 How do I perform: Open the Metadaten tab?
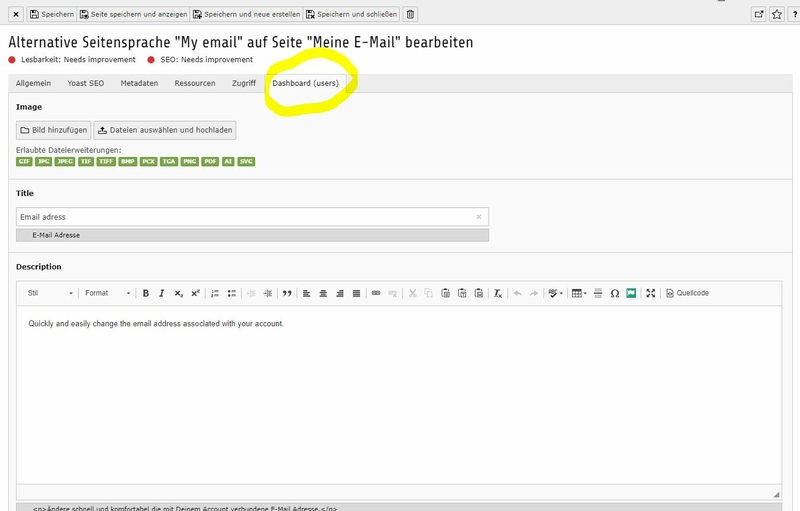(x=139, y=83)
